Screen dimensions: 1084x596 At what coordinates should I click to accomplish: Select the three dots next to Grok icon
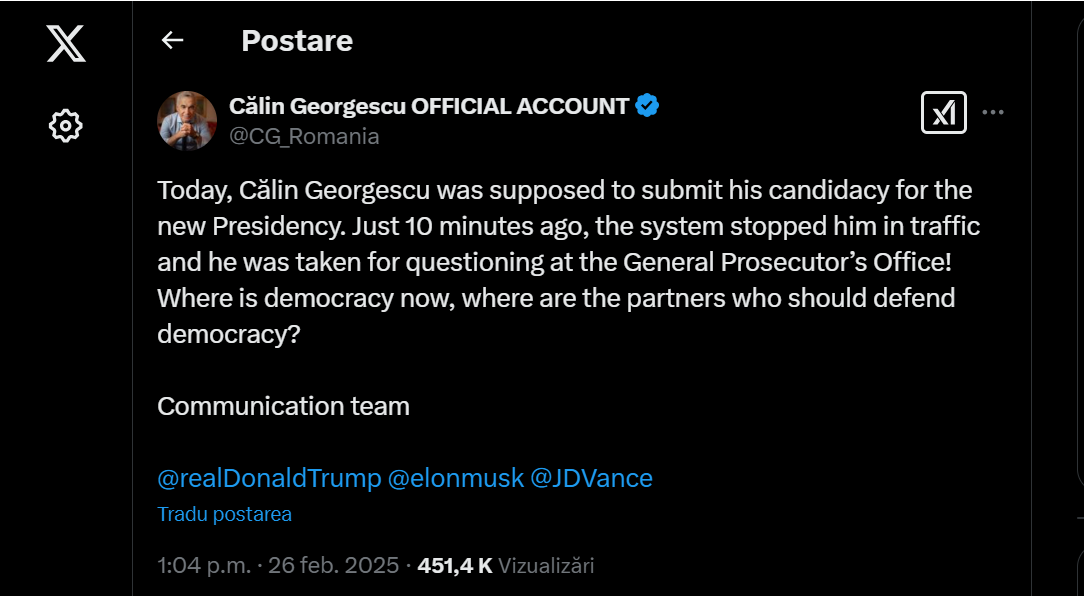(994, 112)
